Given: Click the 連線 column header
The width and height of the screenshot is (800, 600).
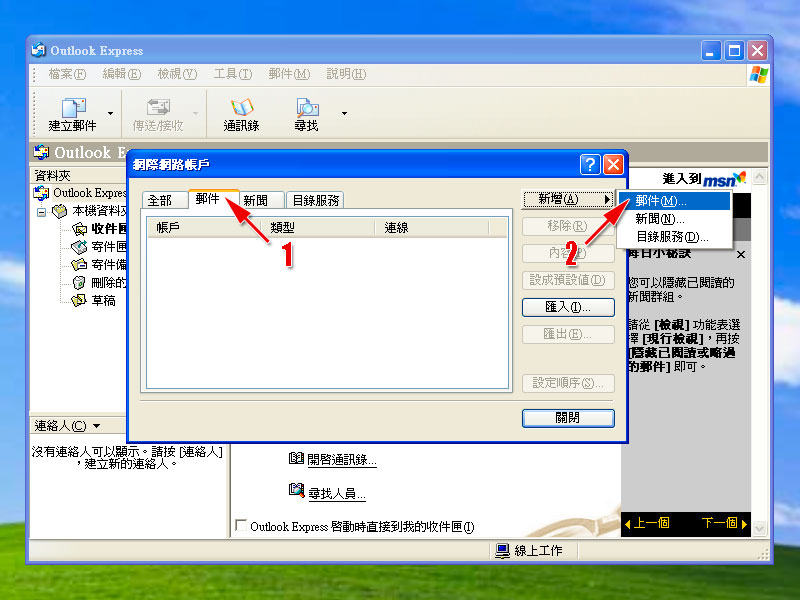Looking at the screenshot, I should 431,228.
